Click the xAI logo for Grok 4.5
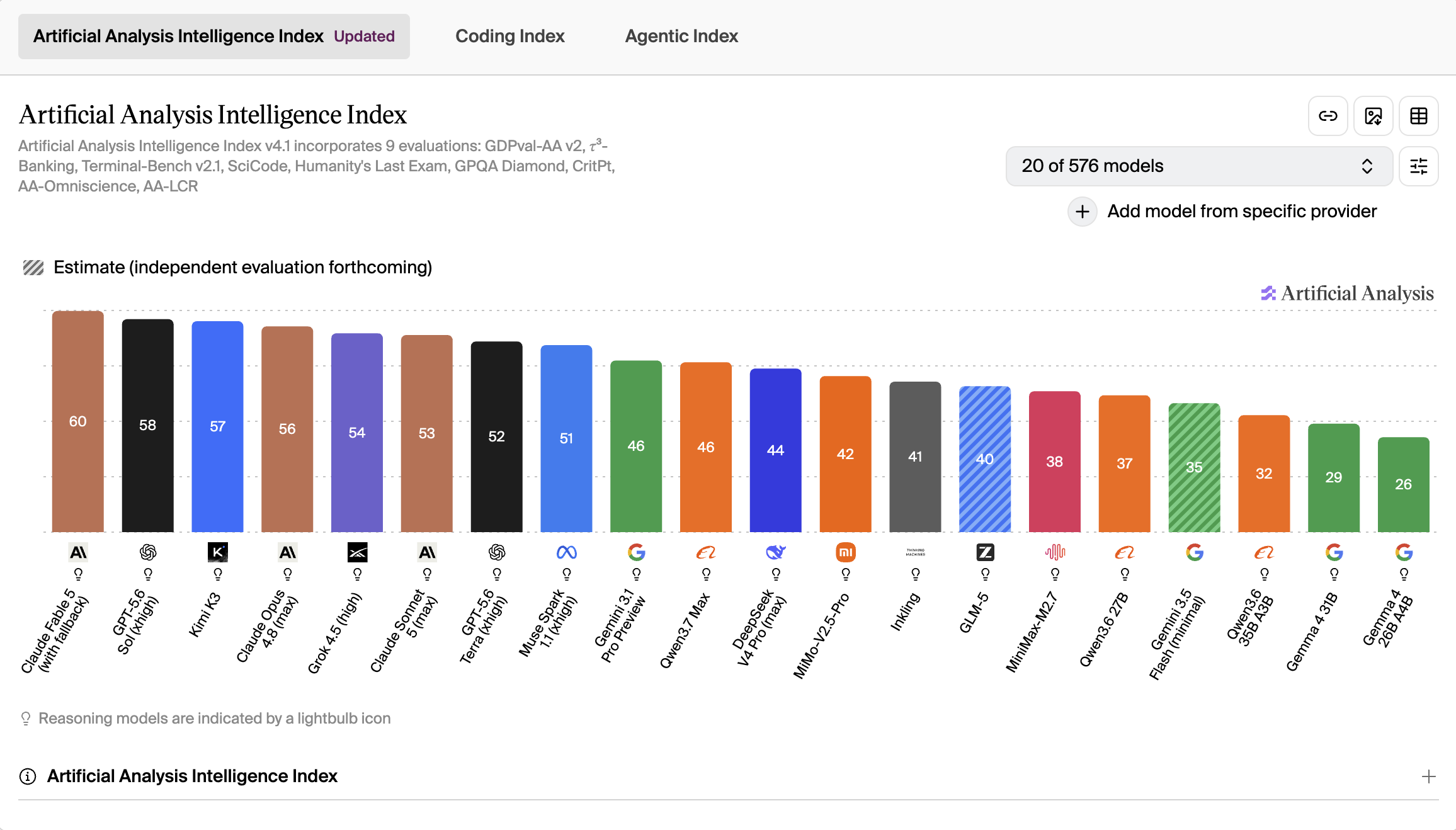The image size is (1456, 830). pyautogui.click(x=358, y=552)
